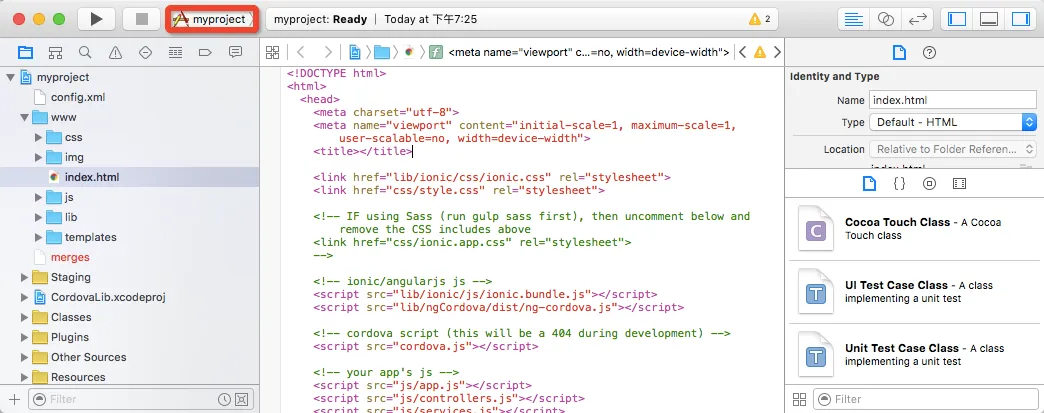Stop the running task with Stop button
The height and width of the screenshot is (413, 1044).
tap(142, 19)
